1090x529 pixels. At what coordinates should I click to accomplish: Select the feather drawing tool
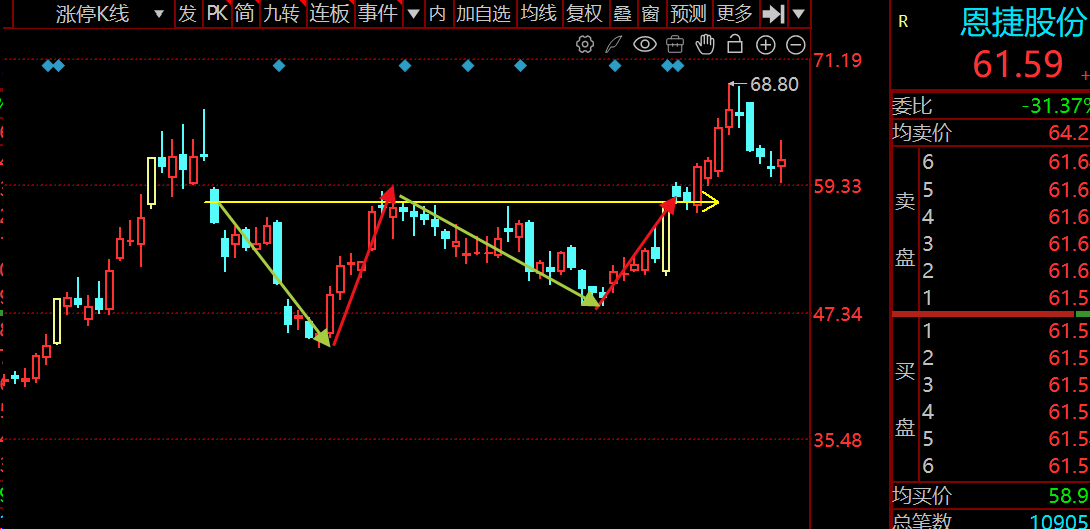click(614, 44)
